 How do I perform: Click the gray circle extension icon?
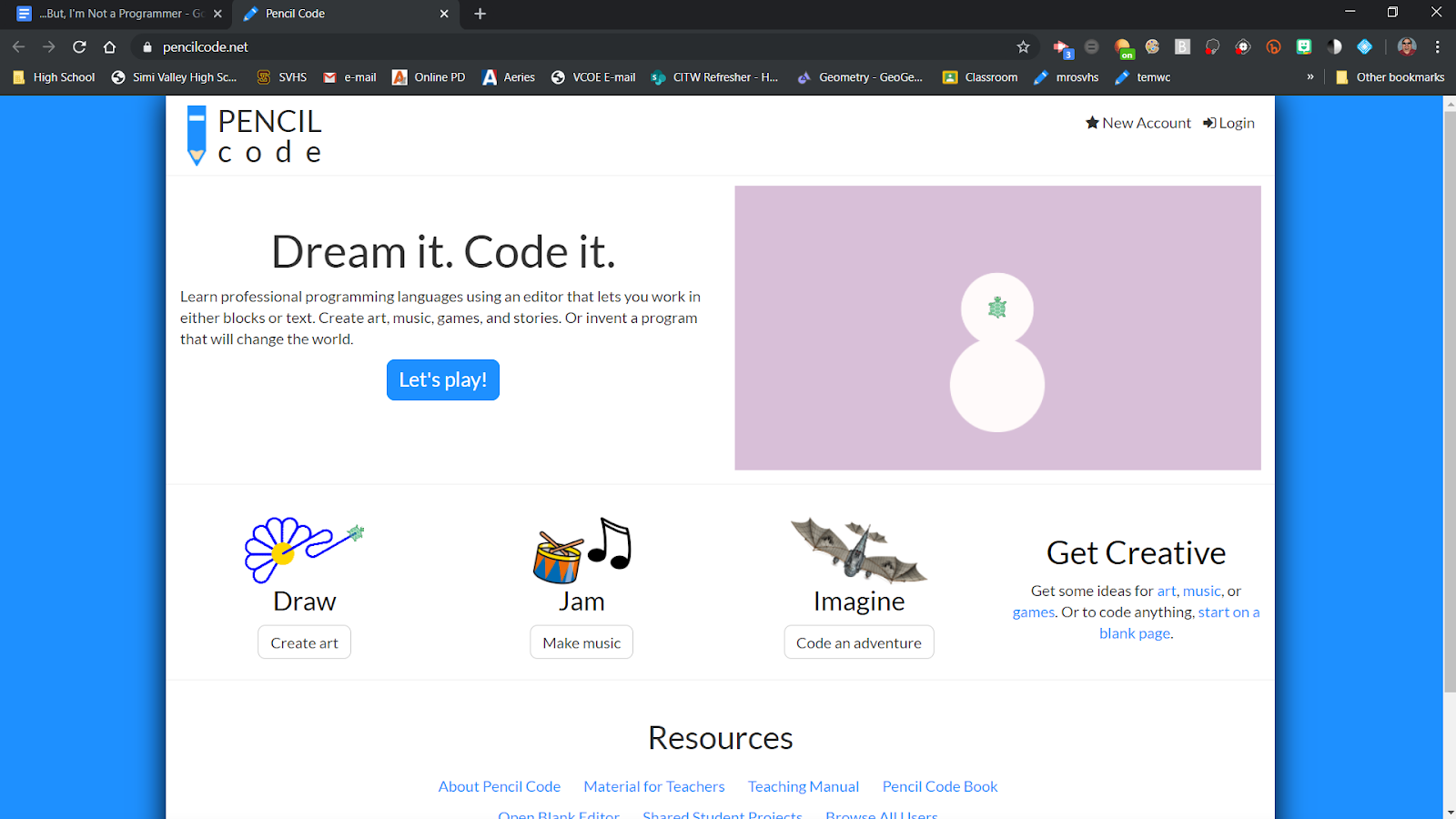[x=1092, y=46]
